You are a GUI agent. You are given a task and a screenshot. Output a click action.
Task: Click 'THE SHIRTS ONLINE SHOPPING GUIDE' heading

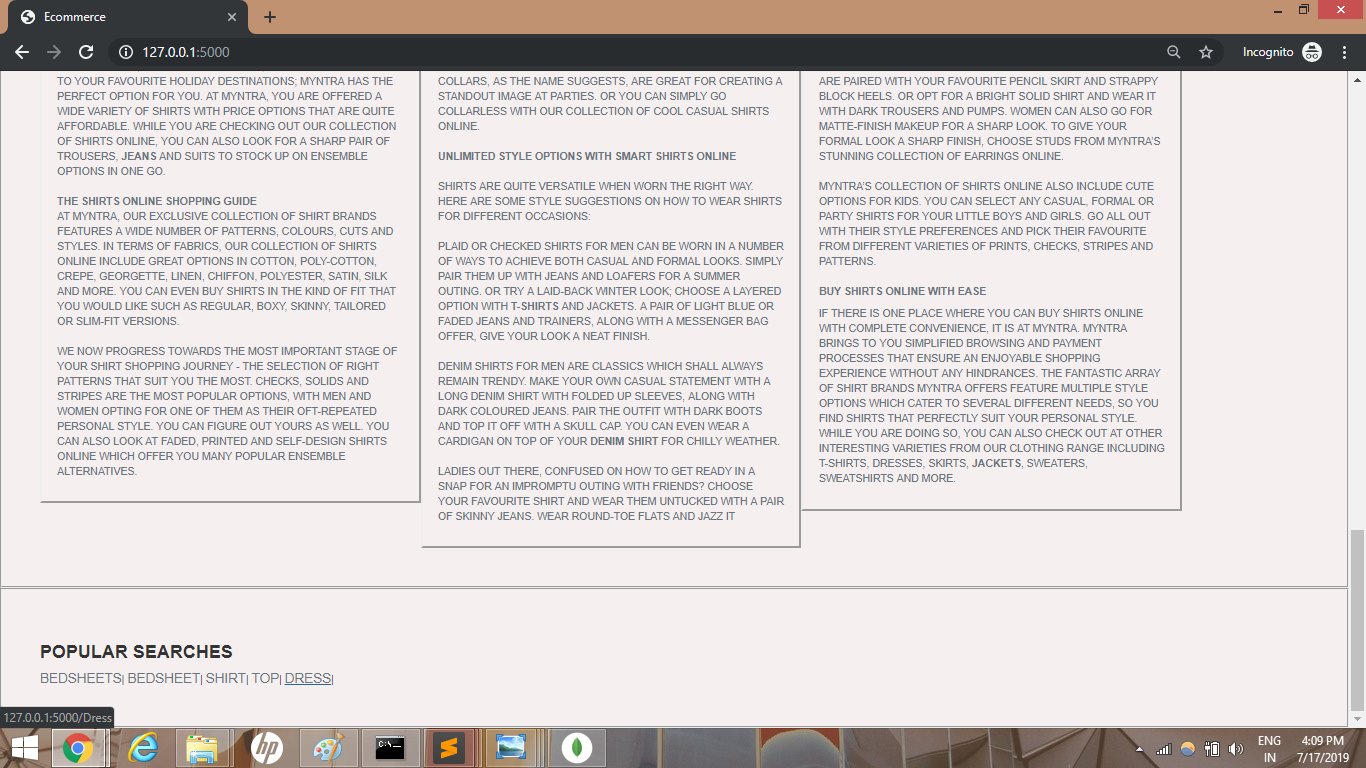point(157,201)
